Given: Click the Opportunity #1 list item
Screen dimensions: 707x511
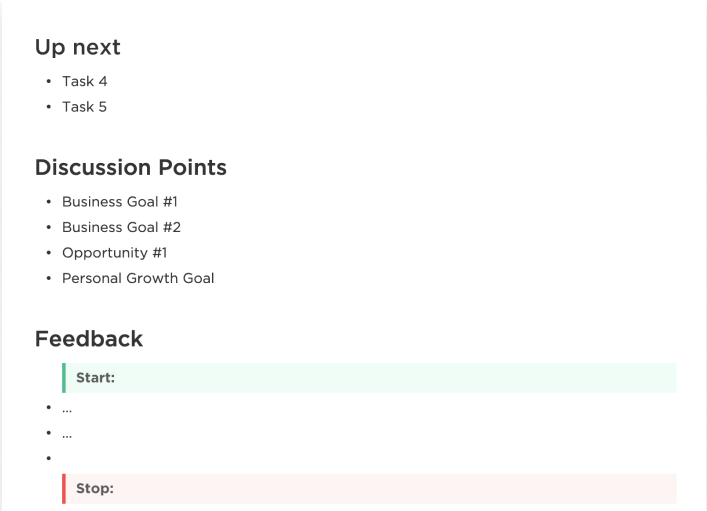Looking at the screenshot, I should (x=112, y=253).
